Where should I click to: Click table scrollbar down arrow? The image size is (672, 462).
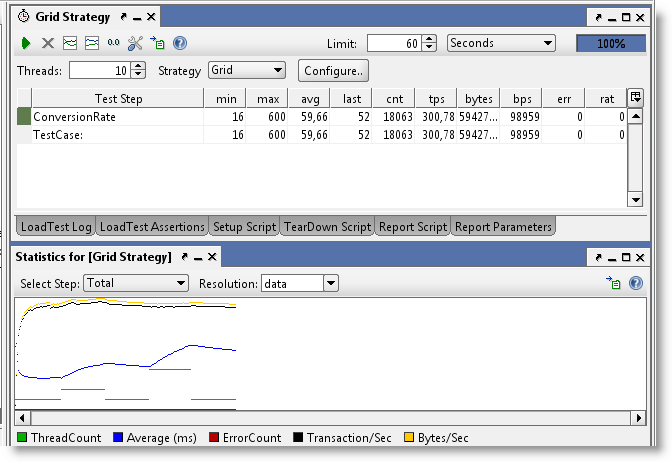click(x=635, y=199)
